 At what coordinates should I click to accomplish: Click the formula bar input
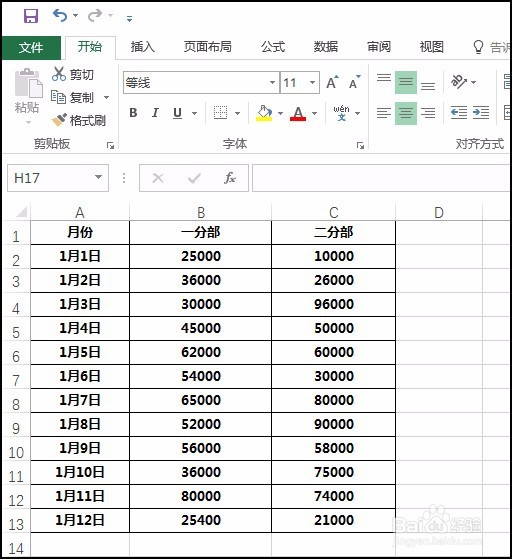[x=381, y=178]
